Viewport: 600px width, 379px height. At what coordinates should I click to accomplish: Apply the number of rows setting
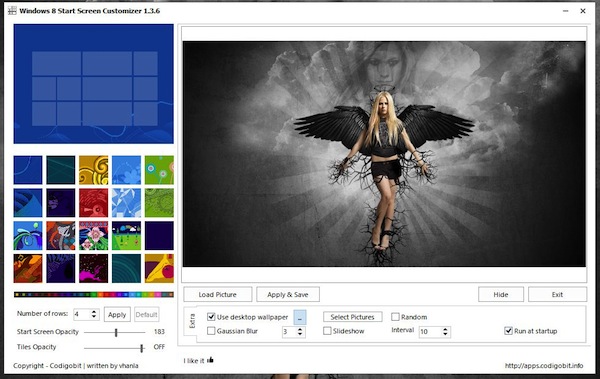coord(117,315)
